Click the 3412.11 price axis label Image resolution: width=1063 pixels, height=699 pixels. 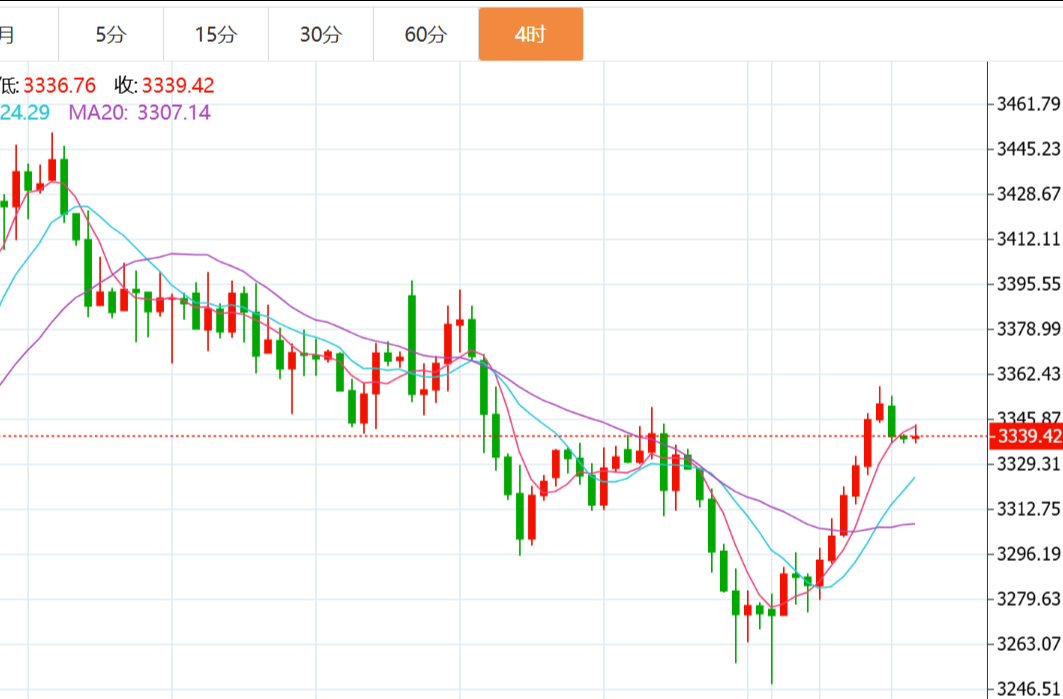click(x=1028, y=239)
